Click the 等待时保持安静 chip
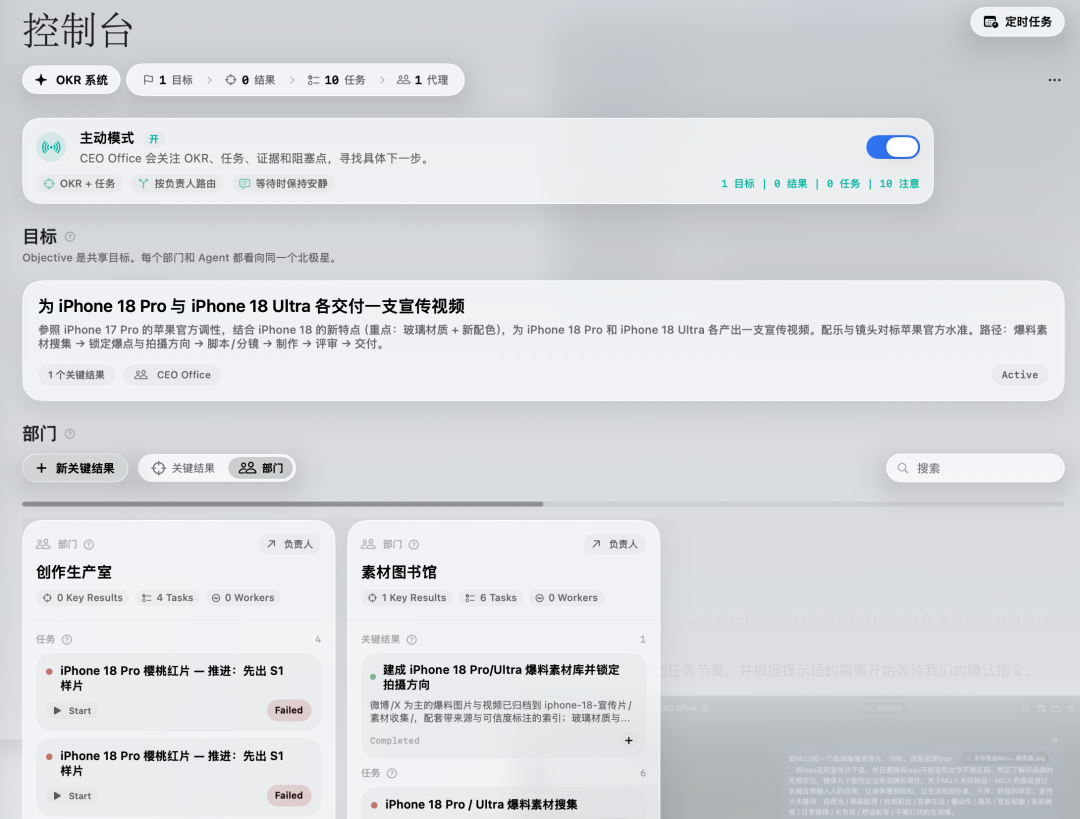This screenshot has height=819, width=1080. tap(283, 184)
